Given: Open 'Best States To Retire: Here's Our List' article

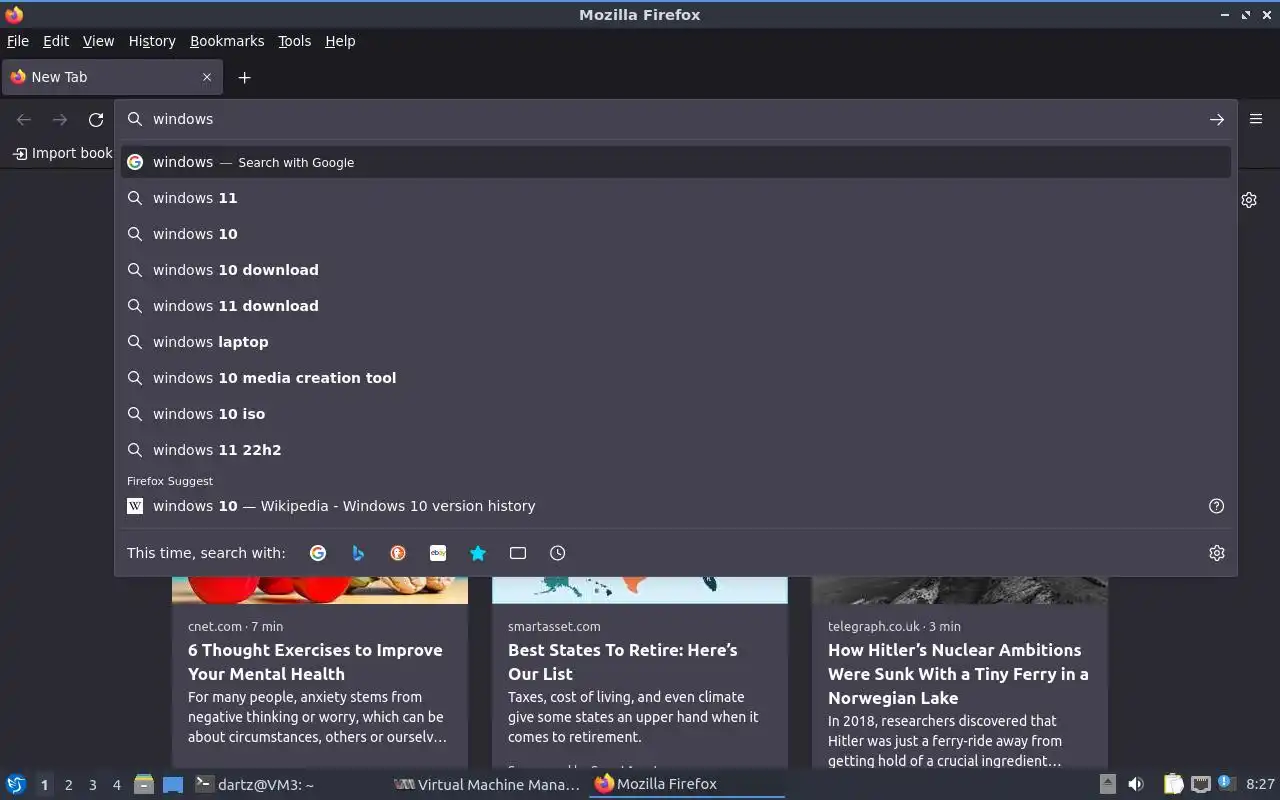Looking at the screenshot, I should (622, 662).
